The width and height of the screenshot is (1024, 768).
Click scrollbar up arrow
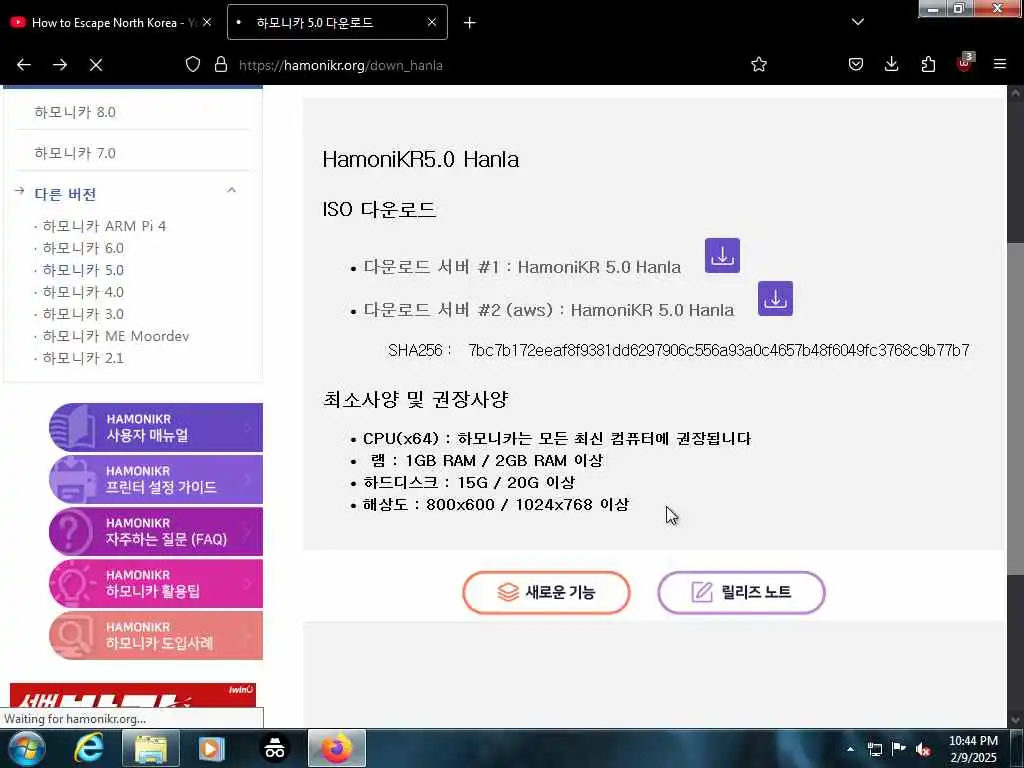(x=1015, y=93)
